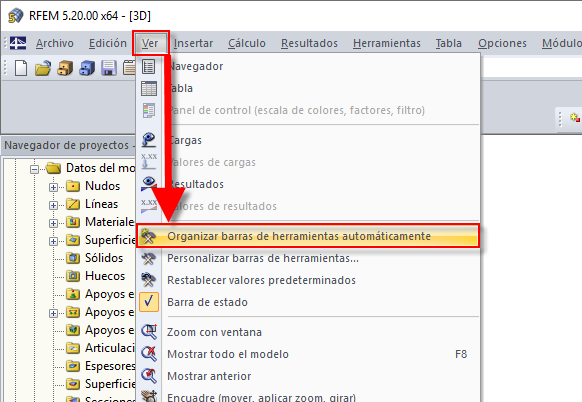Screen dimensions: 582x402
Task: Choose Mostrar todo el modelo
Action: point(308,354)
